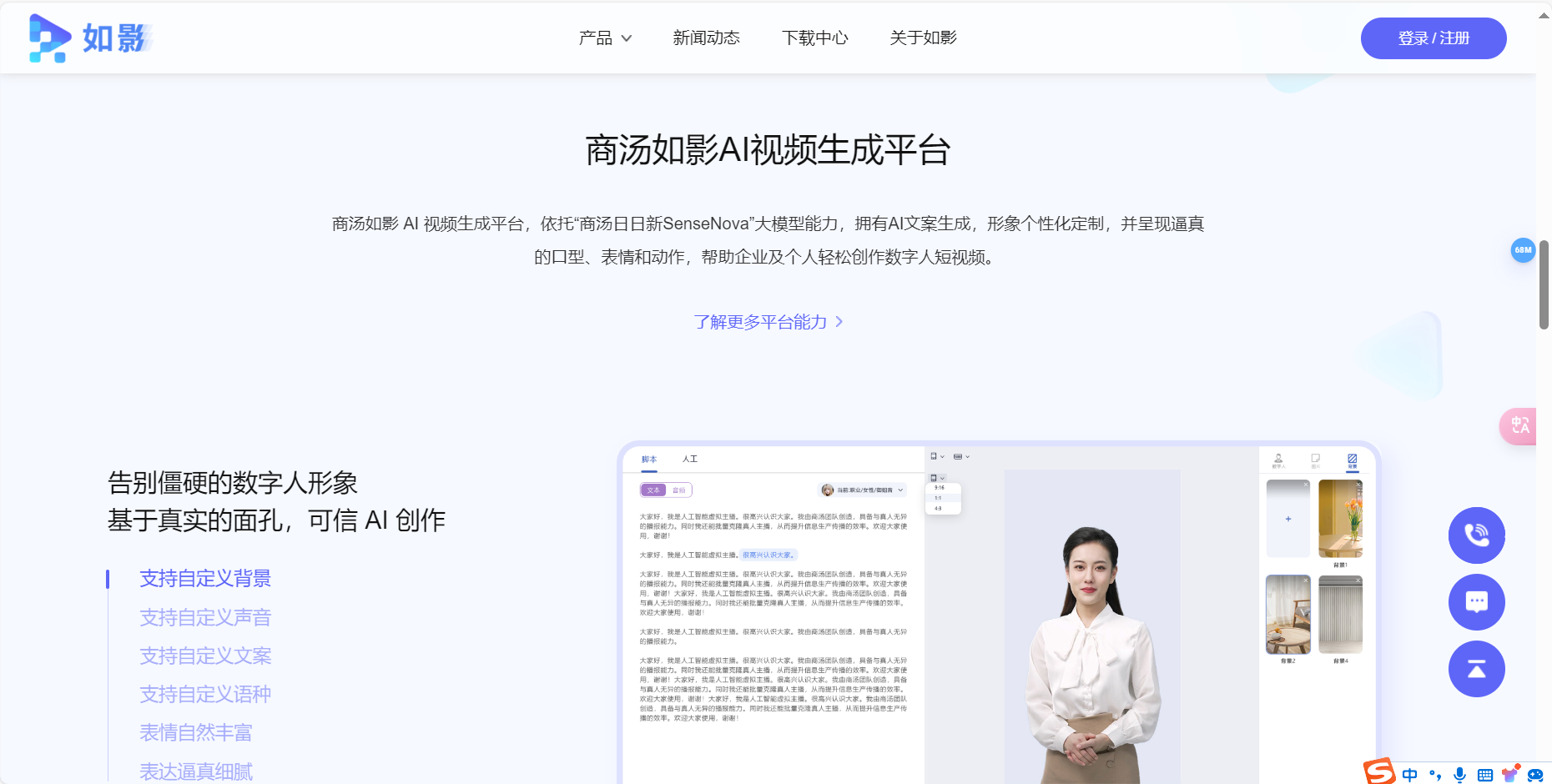The width and height of the screenshot is (1552, 784).
Task: Select the 1:1 aspect ratio option
Action: pos(938,497)
